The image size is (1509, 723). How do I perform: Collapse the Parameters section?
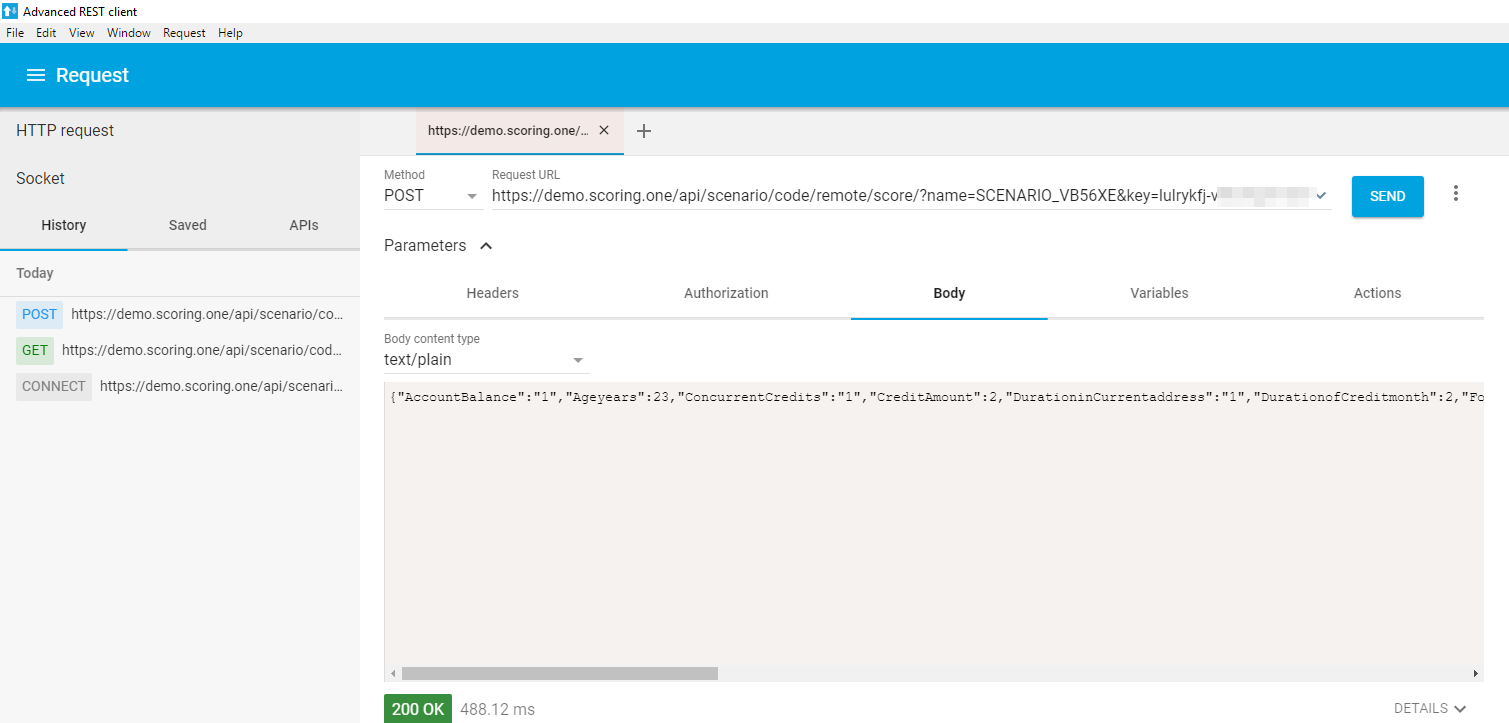point(486,246)
